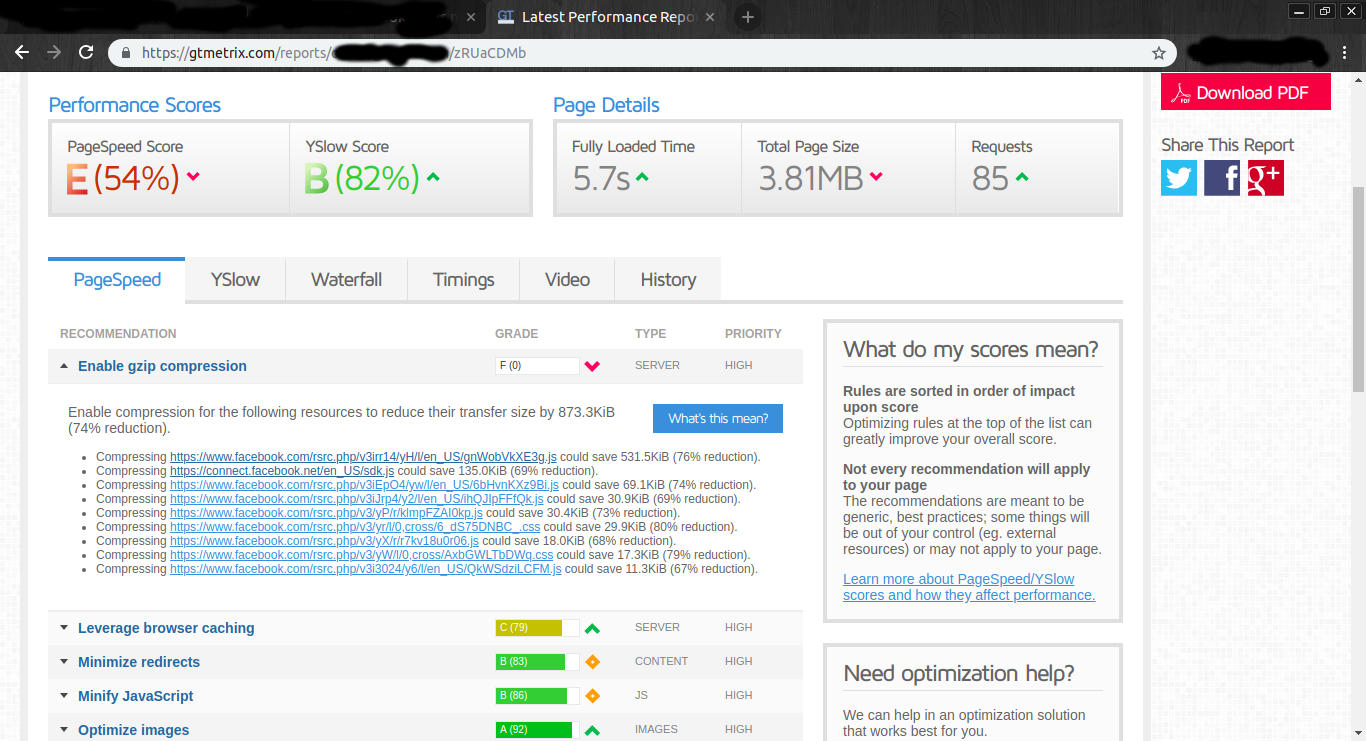The height and width of the screenshot is (741, 1366).
Task: Click the Need optimization help? heading
Action: [x=959, y=673]
